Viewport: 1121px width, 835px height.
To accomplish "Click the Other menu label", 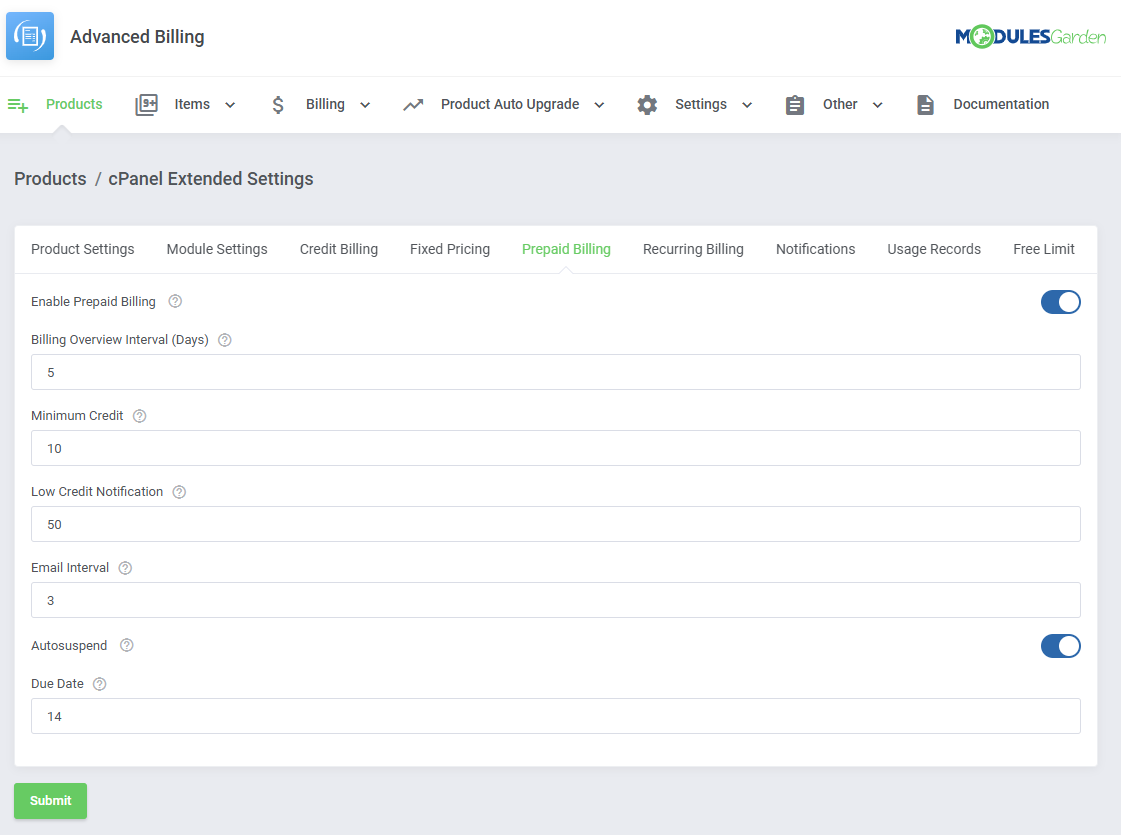I will click(x=840, y=104).
